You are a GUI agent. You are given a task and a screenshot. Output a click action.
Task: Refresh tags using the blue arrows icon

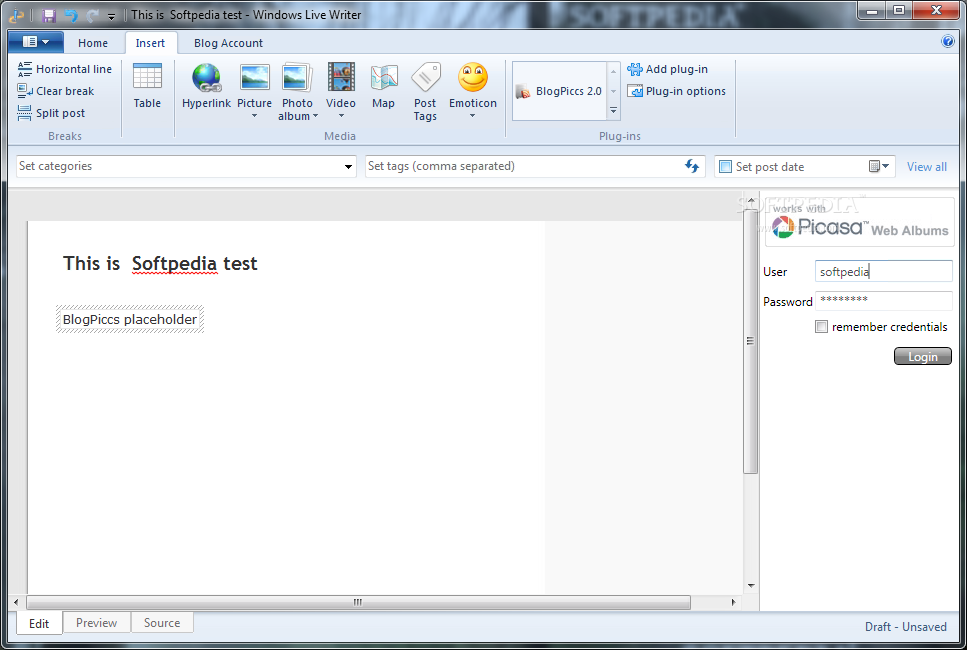click(692, 166)
